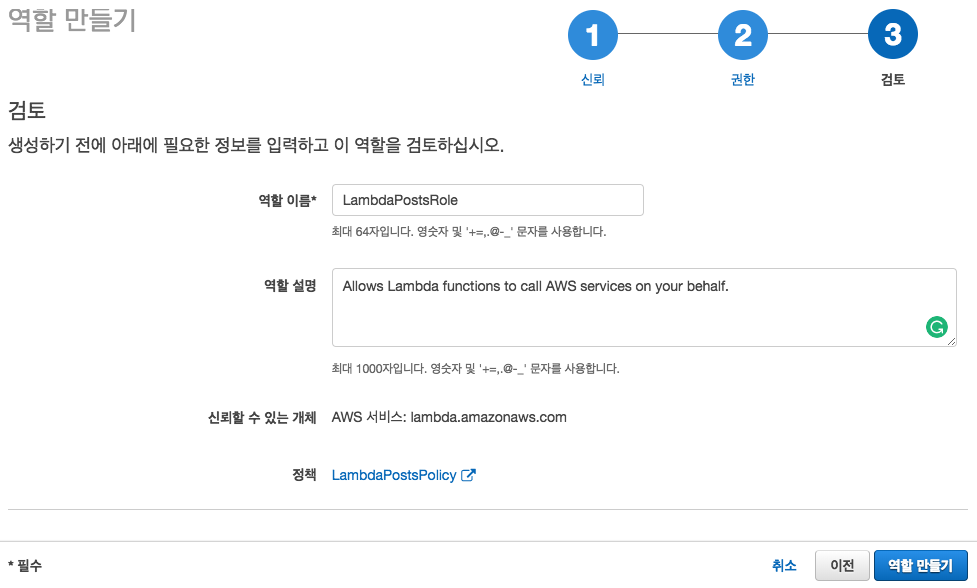Click the 역할 이름* field label
The width and height of the screenshot is (977, 588).
[x=287, y=201]
